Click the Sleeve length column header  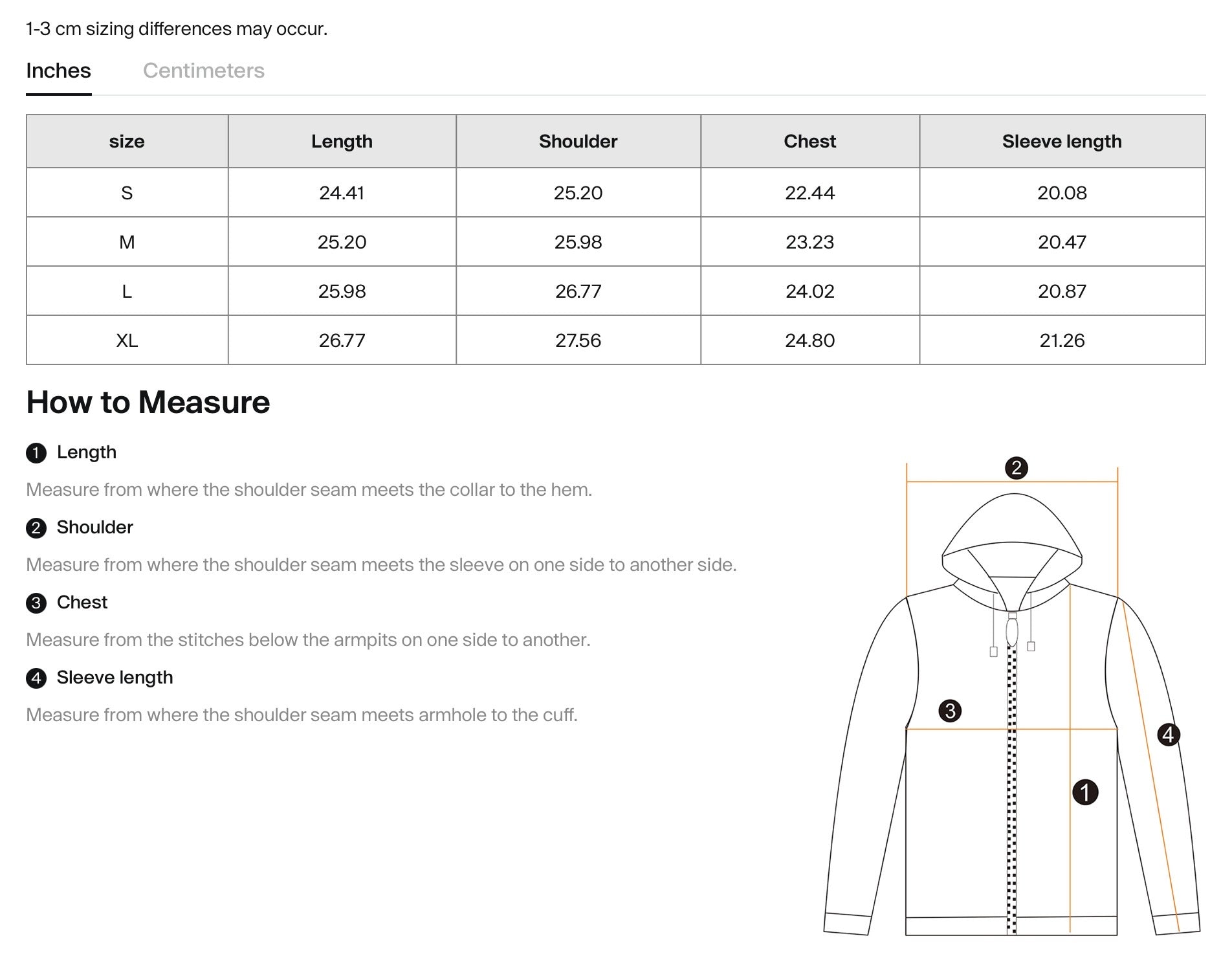[1062, 141]
